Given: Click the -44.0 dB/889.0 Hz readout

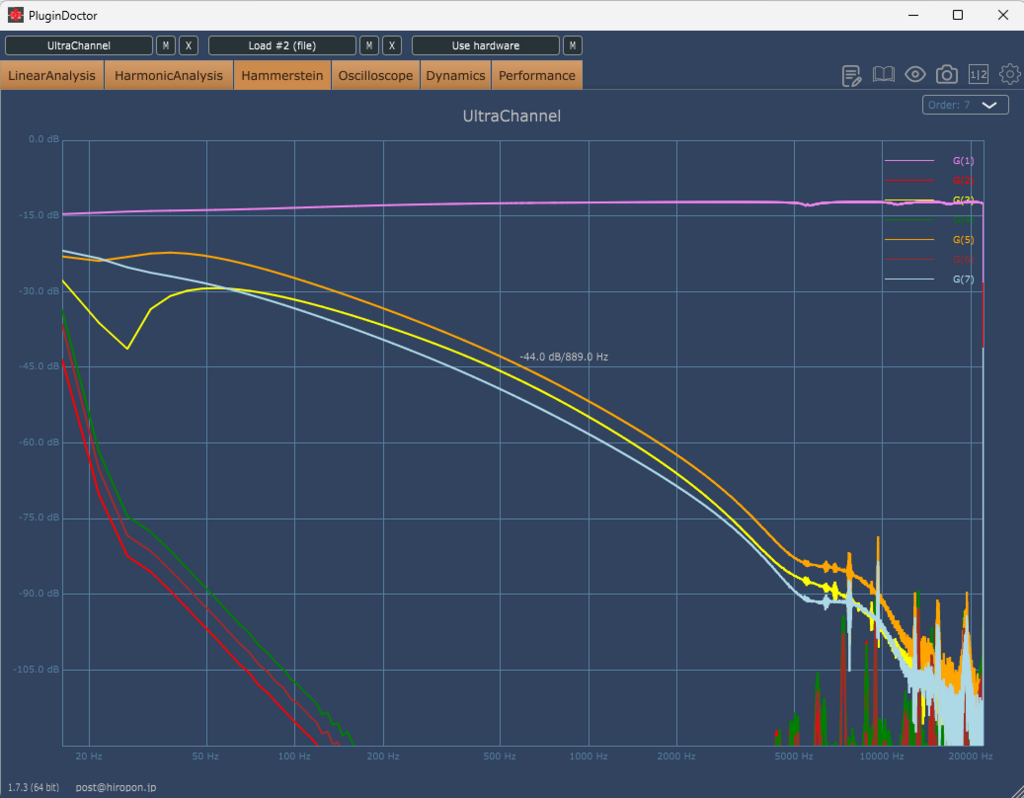Looking at the screenshot, I should point(564,357).
